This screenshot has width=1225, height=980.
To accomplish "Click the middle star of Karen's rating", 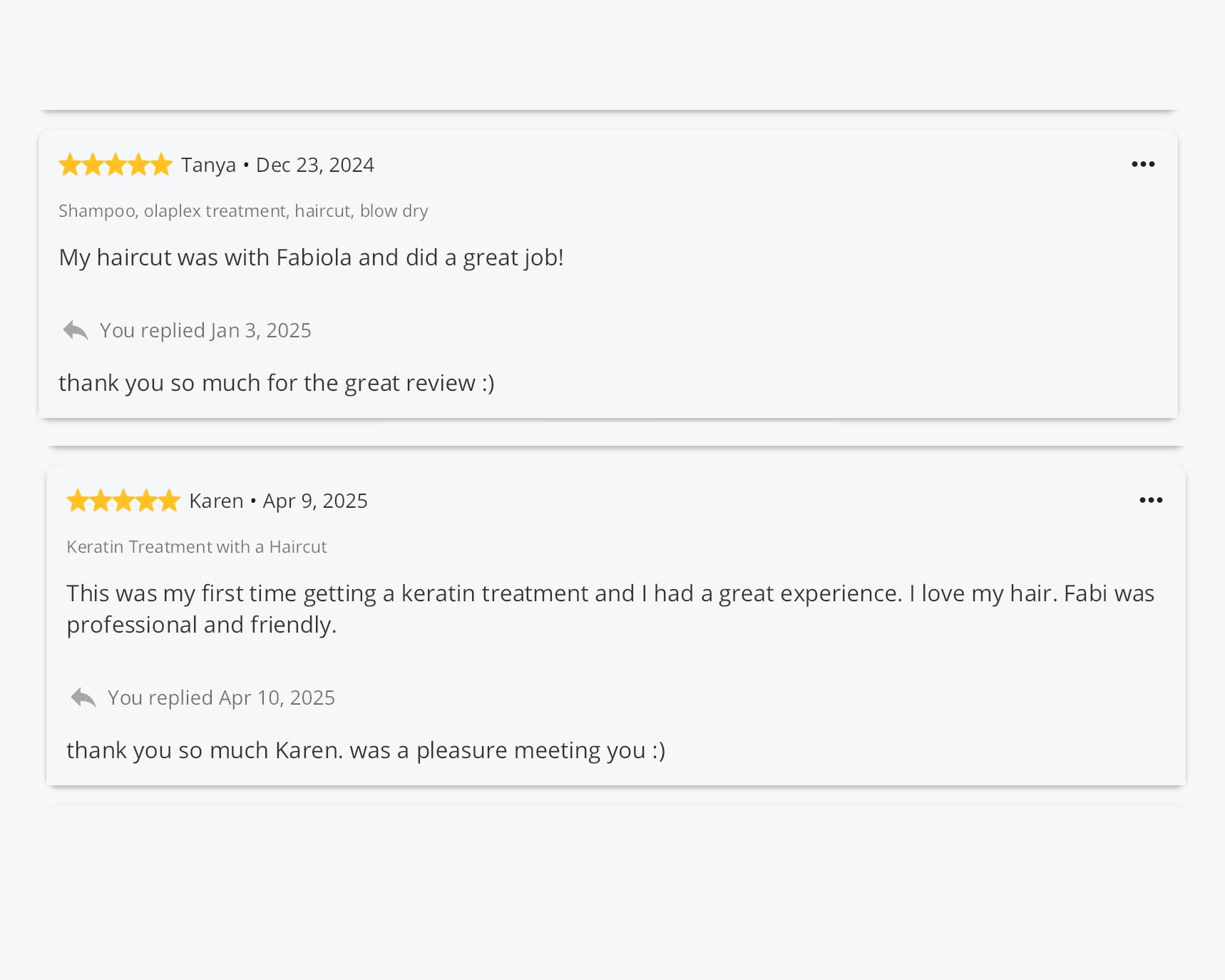I will point(123,501).
